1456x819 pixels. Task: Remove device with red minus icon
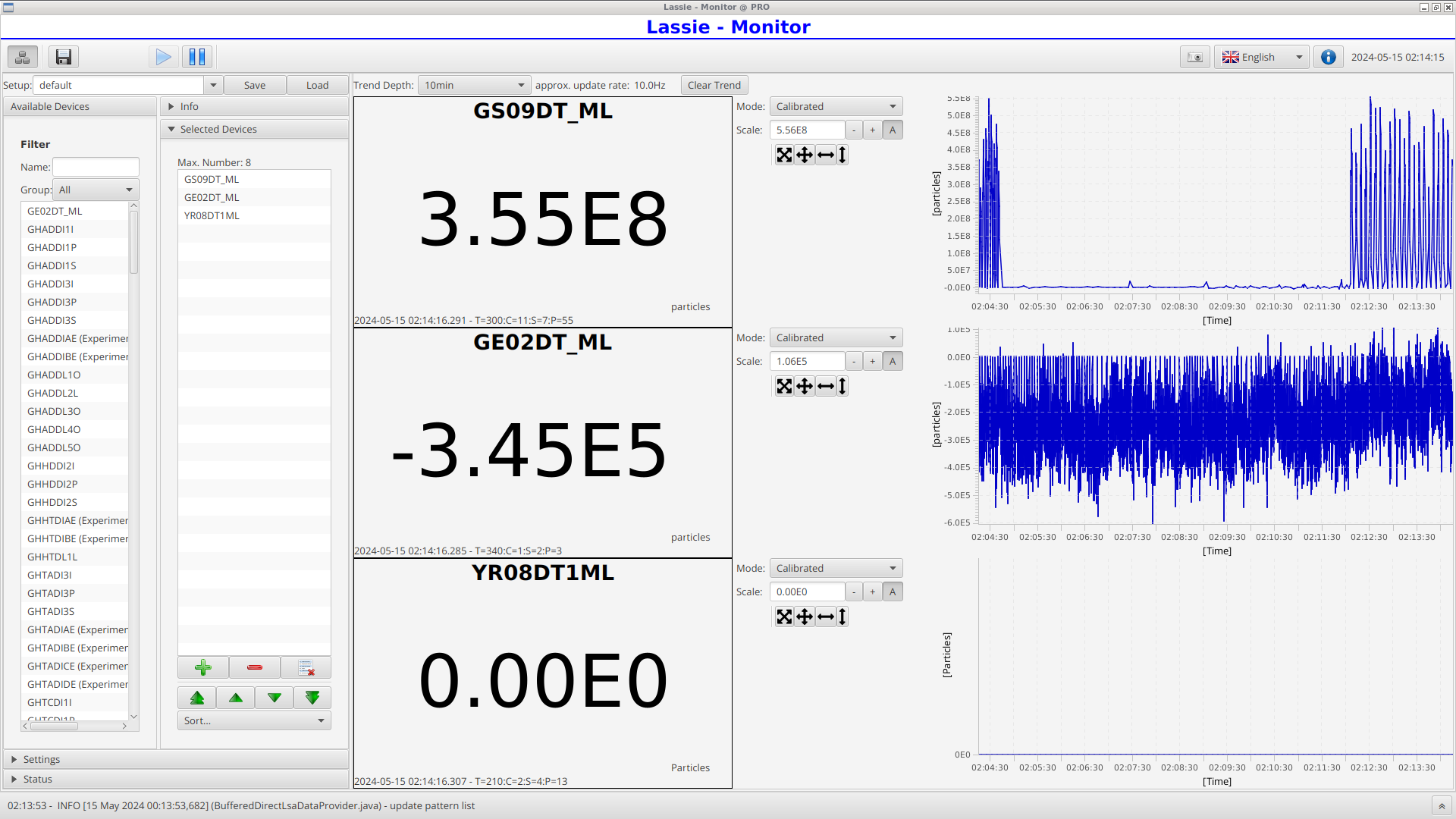tap(255, 667)
